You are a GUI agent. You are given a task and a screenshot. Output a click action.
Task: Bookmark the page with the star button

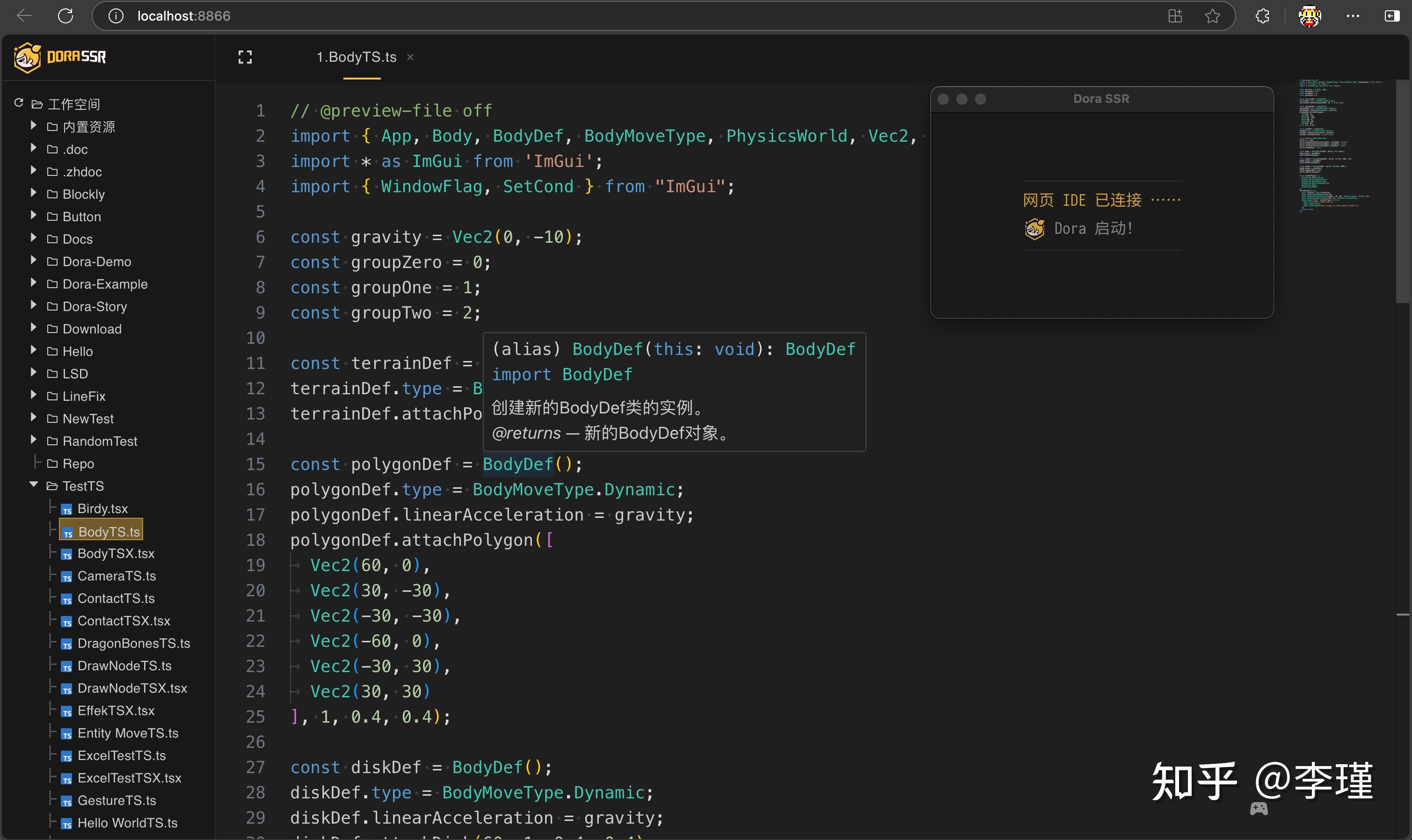[x=1212, y=15]
